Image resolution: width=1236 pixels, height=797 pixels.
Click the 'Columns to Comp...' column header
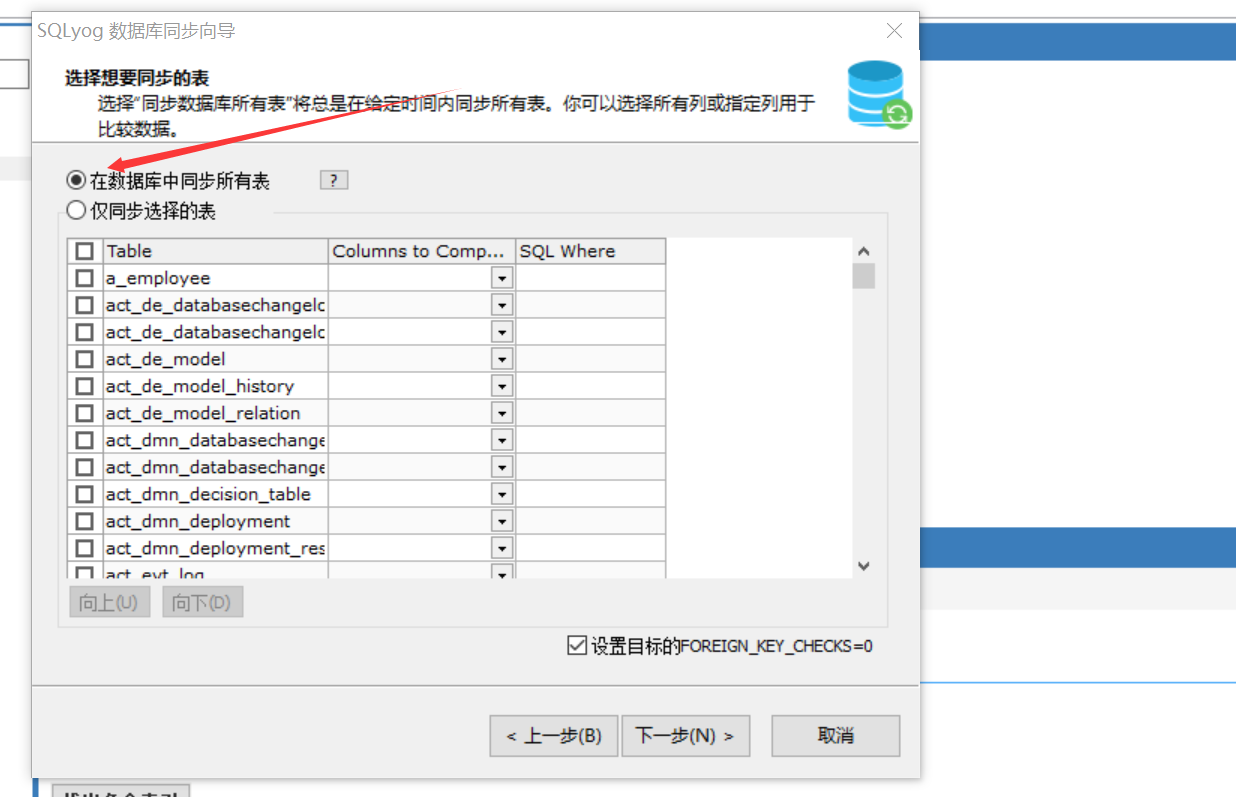tap(421, 251)
